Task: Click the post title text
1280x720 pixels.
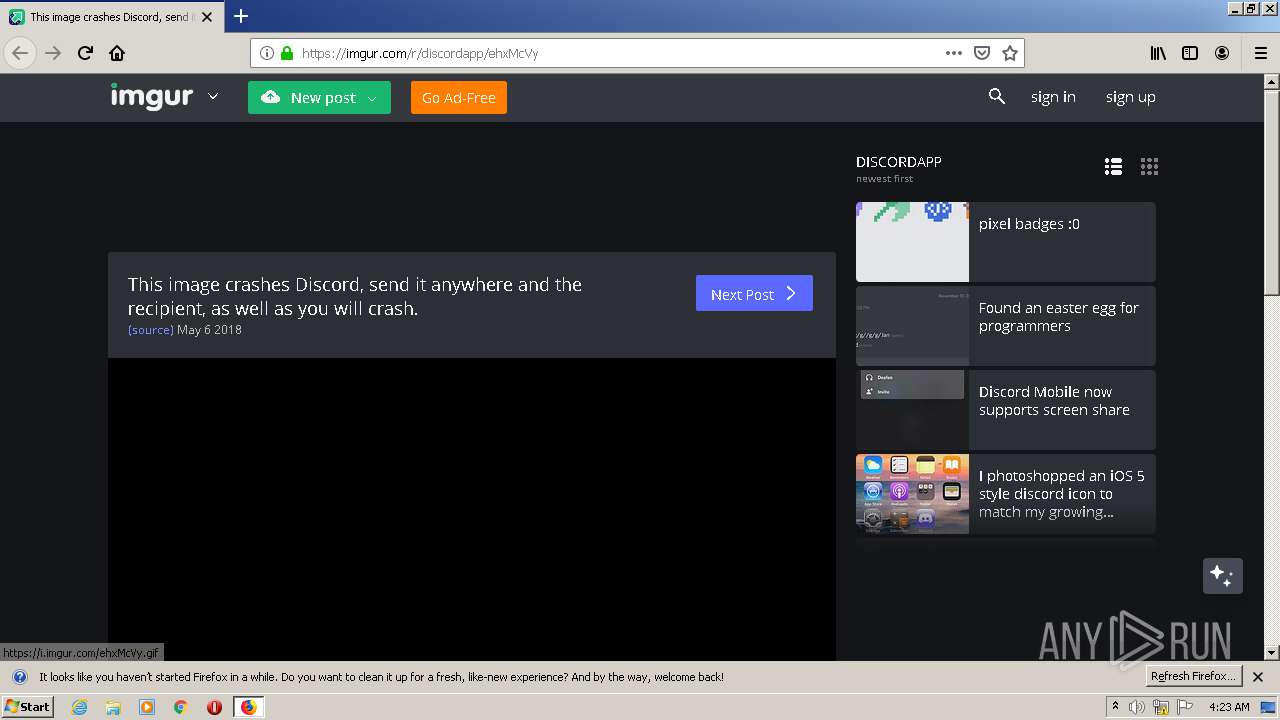Action: tap(355, 296)
